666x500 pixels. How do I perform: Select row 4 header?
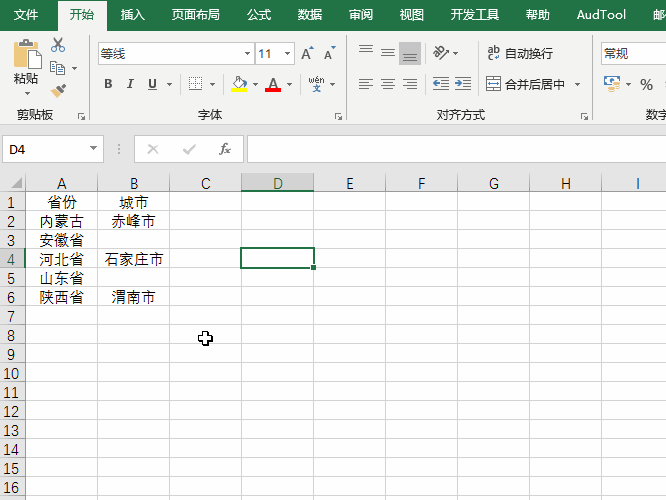click(12, 259)
